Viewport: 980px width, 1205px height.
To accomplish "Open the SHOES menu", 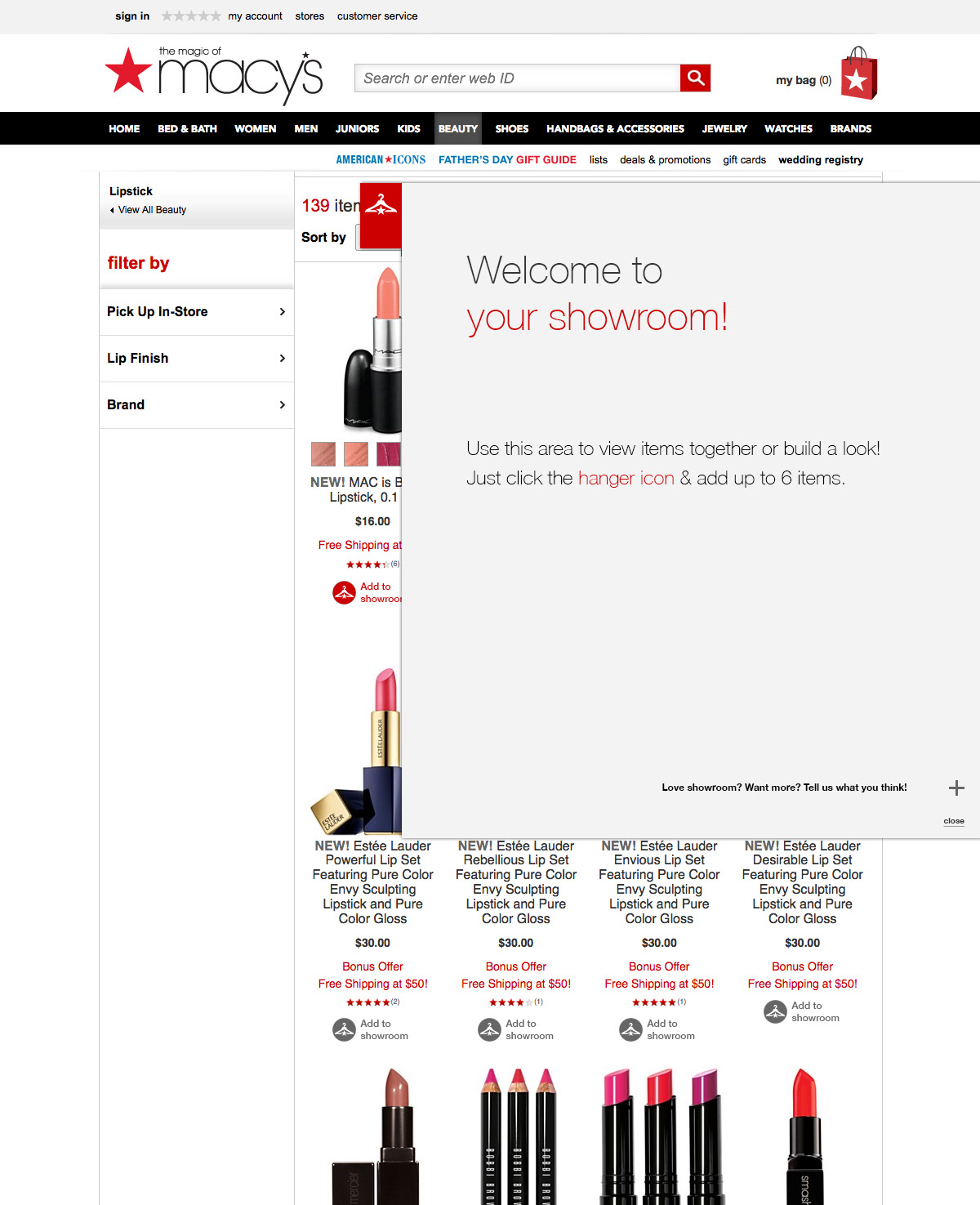I will [511, 128].
